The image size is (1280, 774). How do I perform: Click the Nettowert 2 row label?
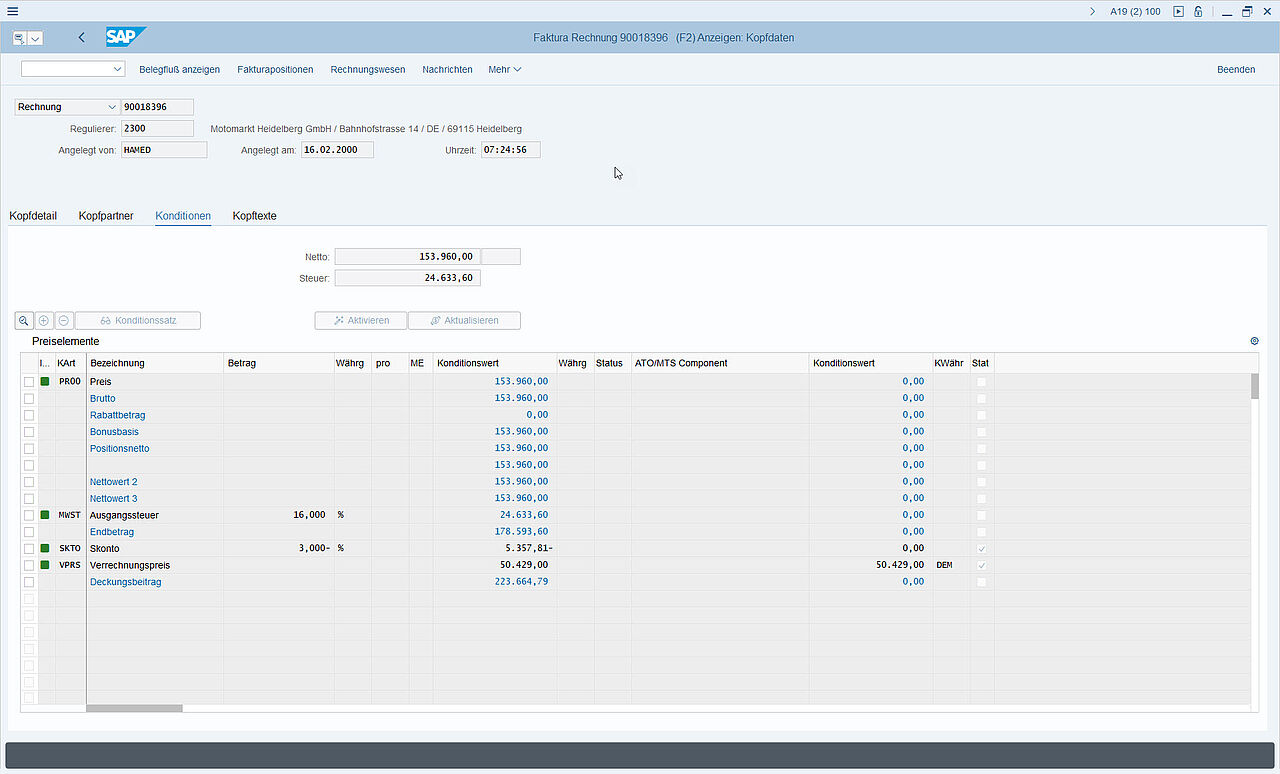click(x=114, y=482)
